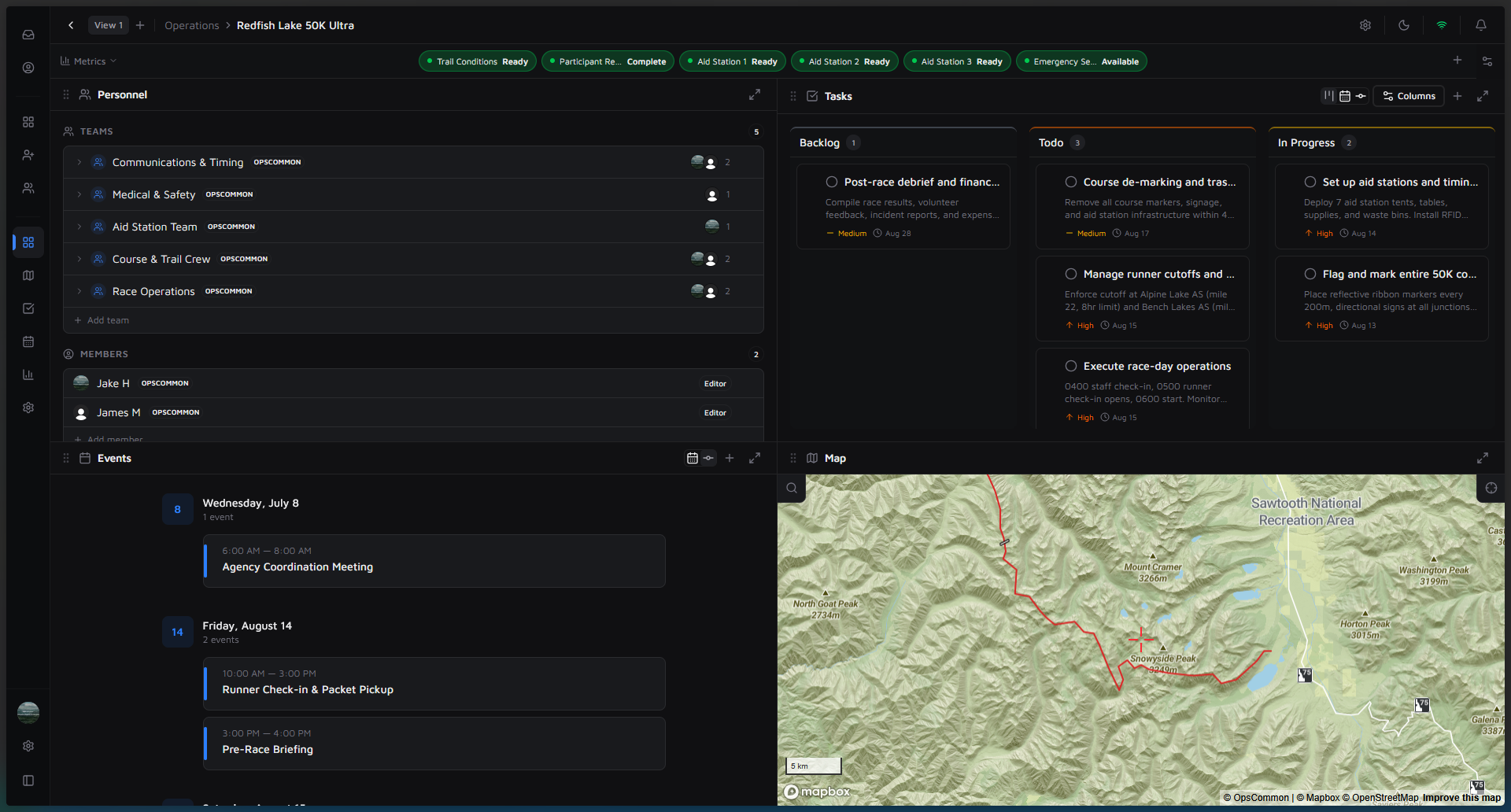
Task: Open the Add Person icon in the sidebar
Action: [28, 155]
